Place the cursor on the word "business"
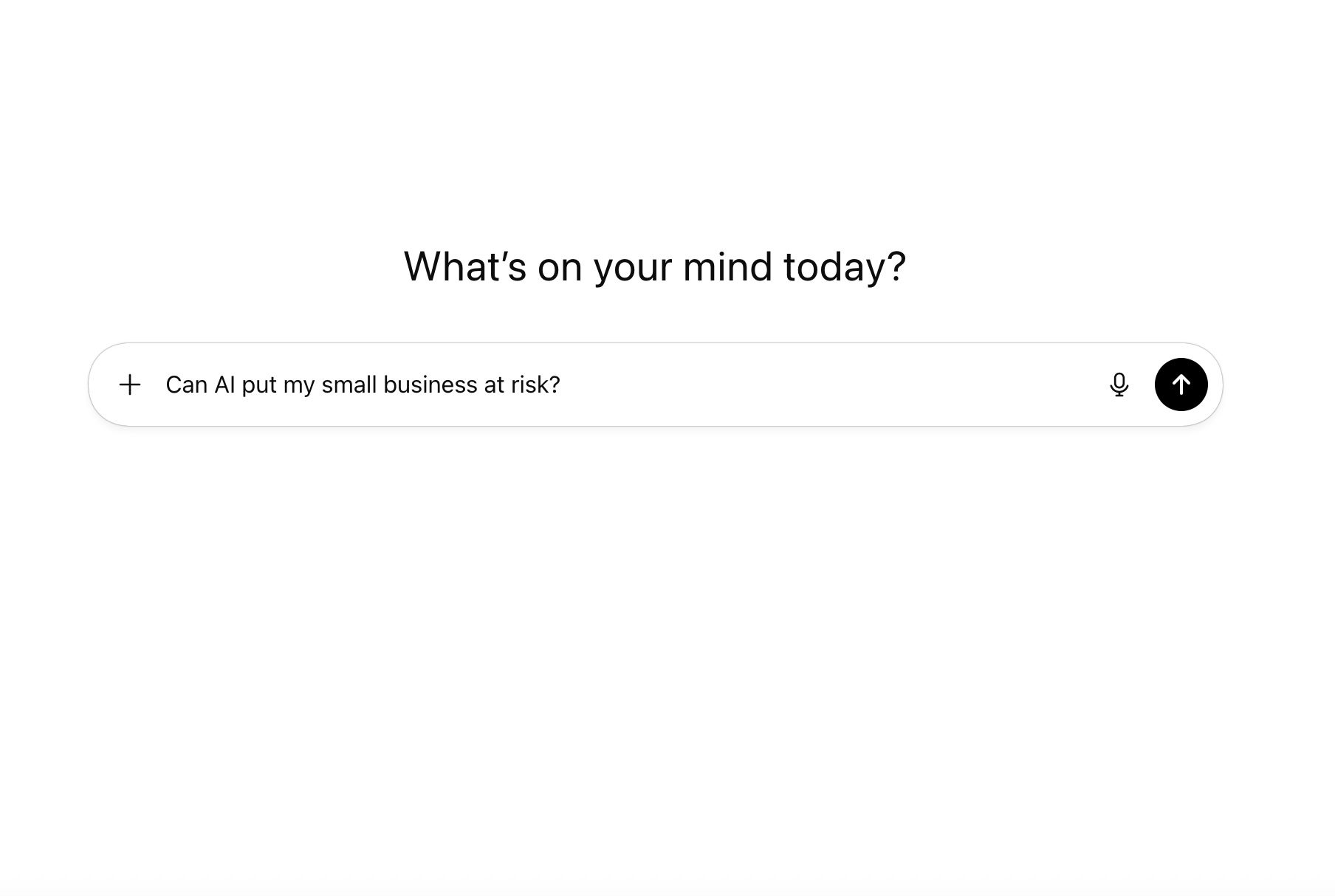 coord(430,385)
